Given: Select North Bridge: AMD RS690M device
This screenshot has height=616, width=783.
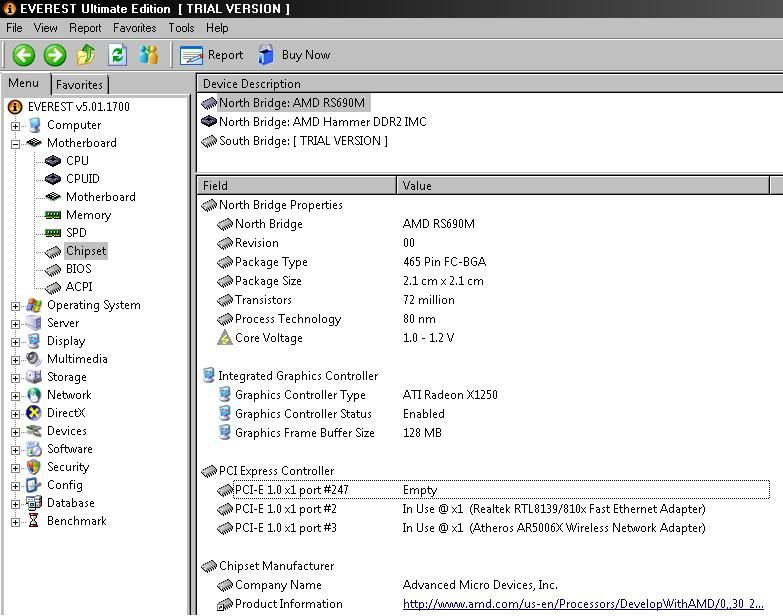Looking at the screenshot, I should (292, 103).
